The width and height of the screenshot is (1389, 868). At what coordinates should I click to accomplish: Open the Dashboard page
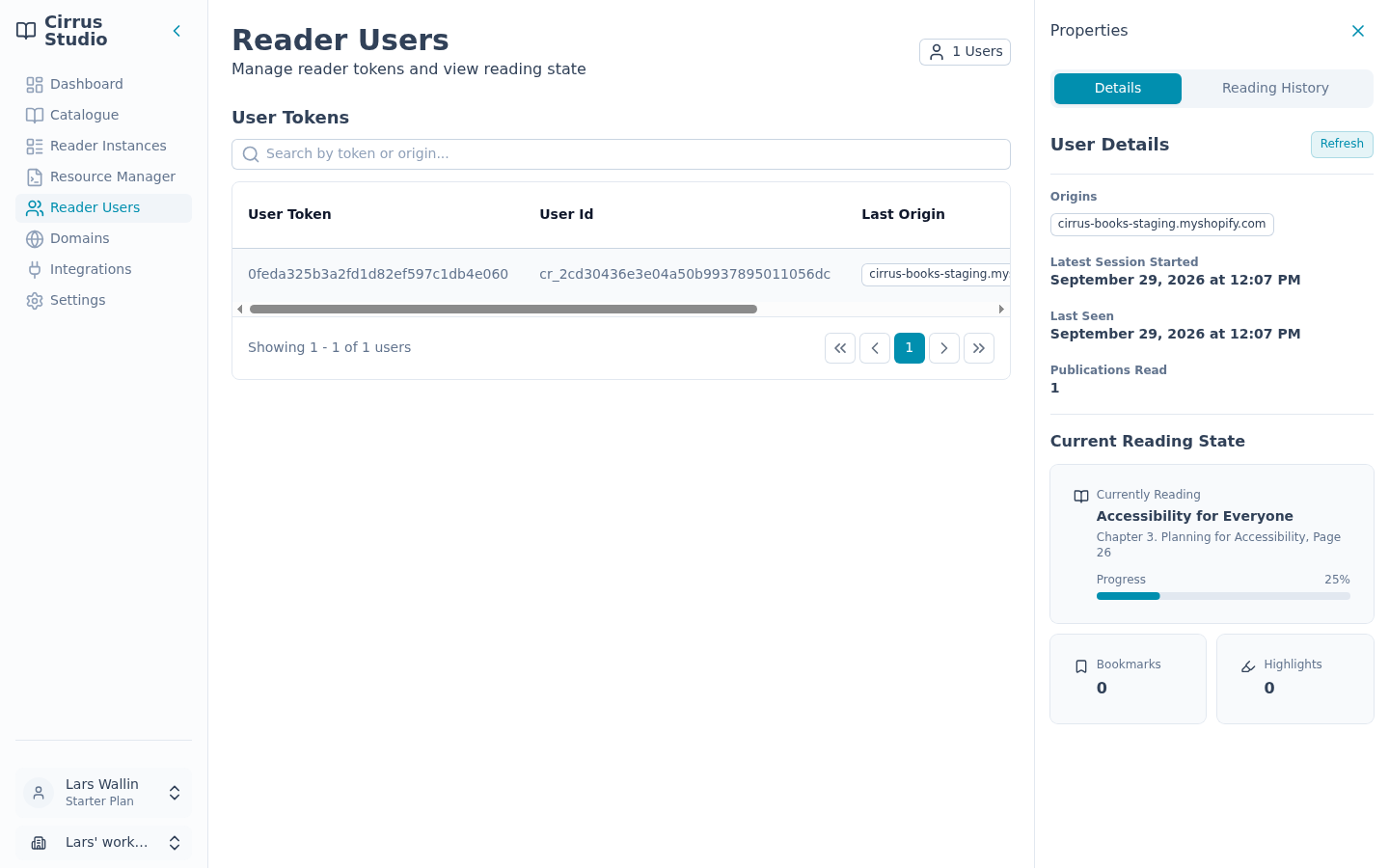[x=103, y=84]
